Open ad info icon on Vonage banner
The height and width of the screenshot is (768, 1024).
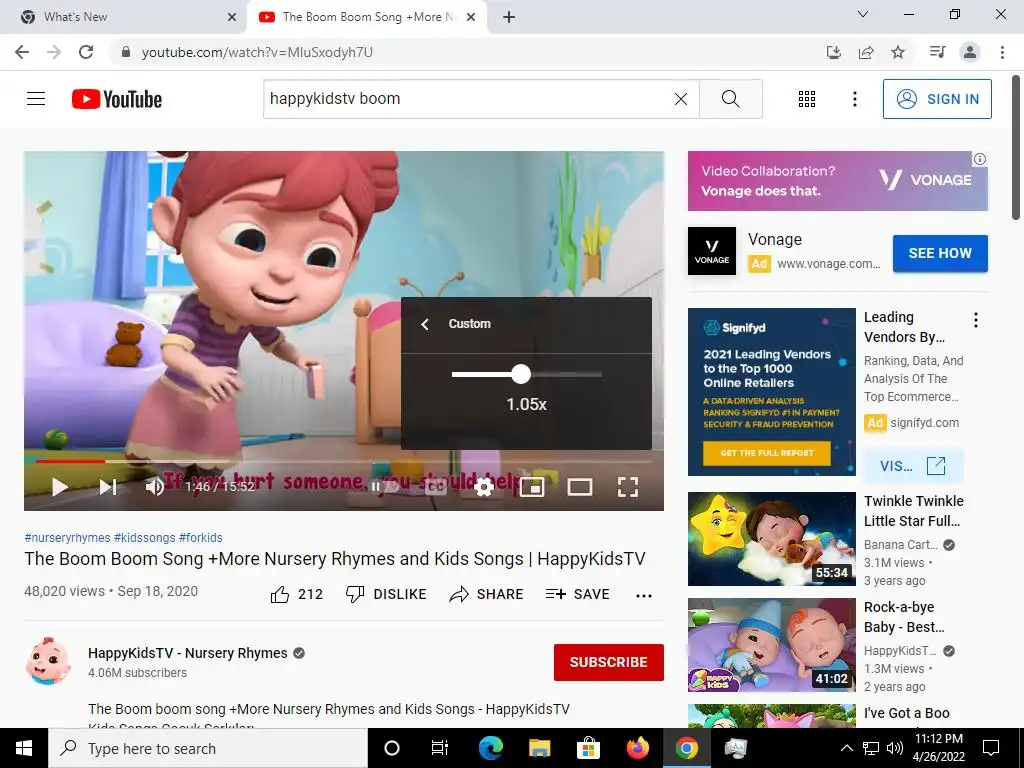coord(980,159)
